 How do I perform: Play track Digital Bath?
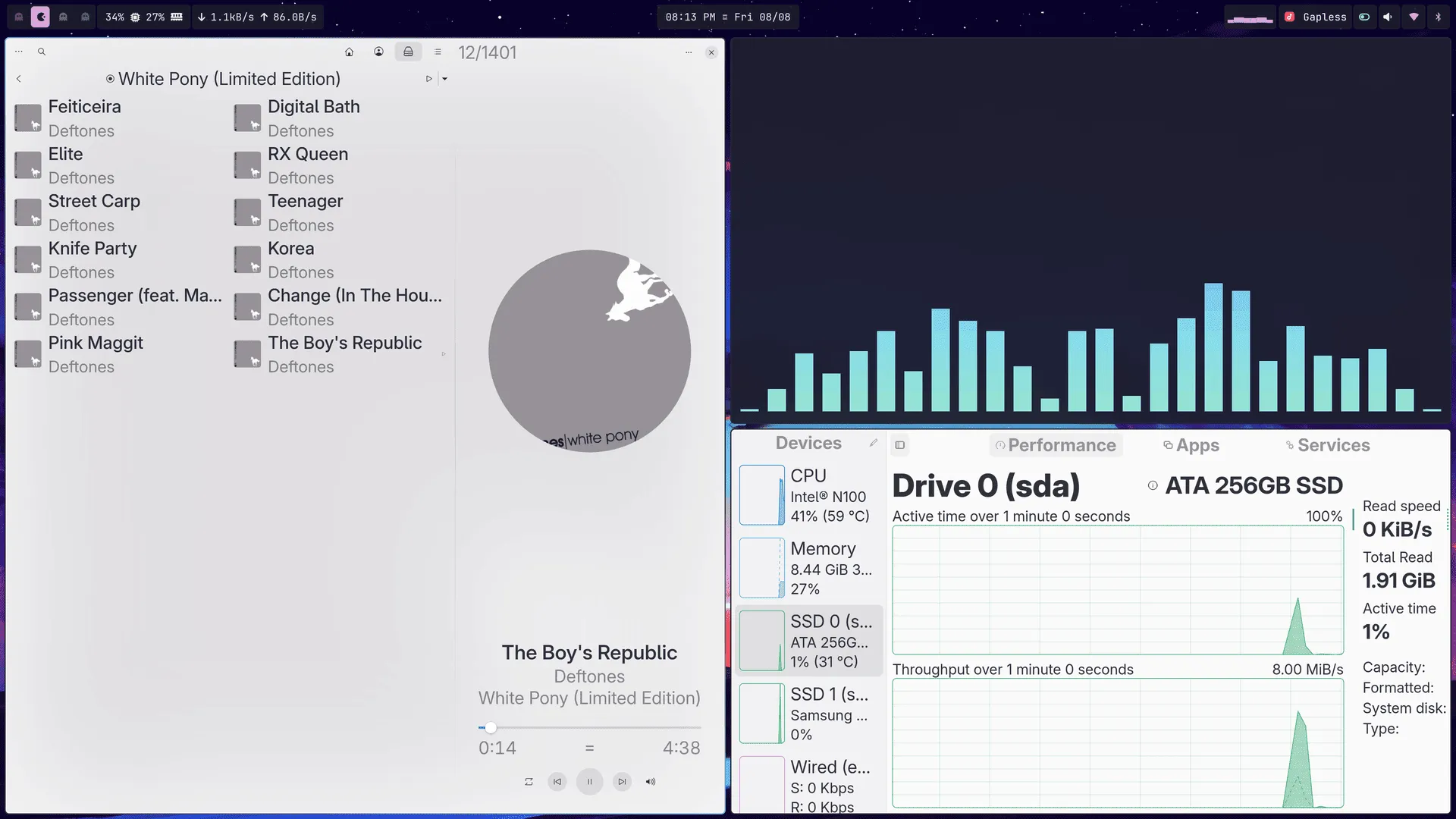coord(339,118)
